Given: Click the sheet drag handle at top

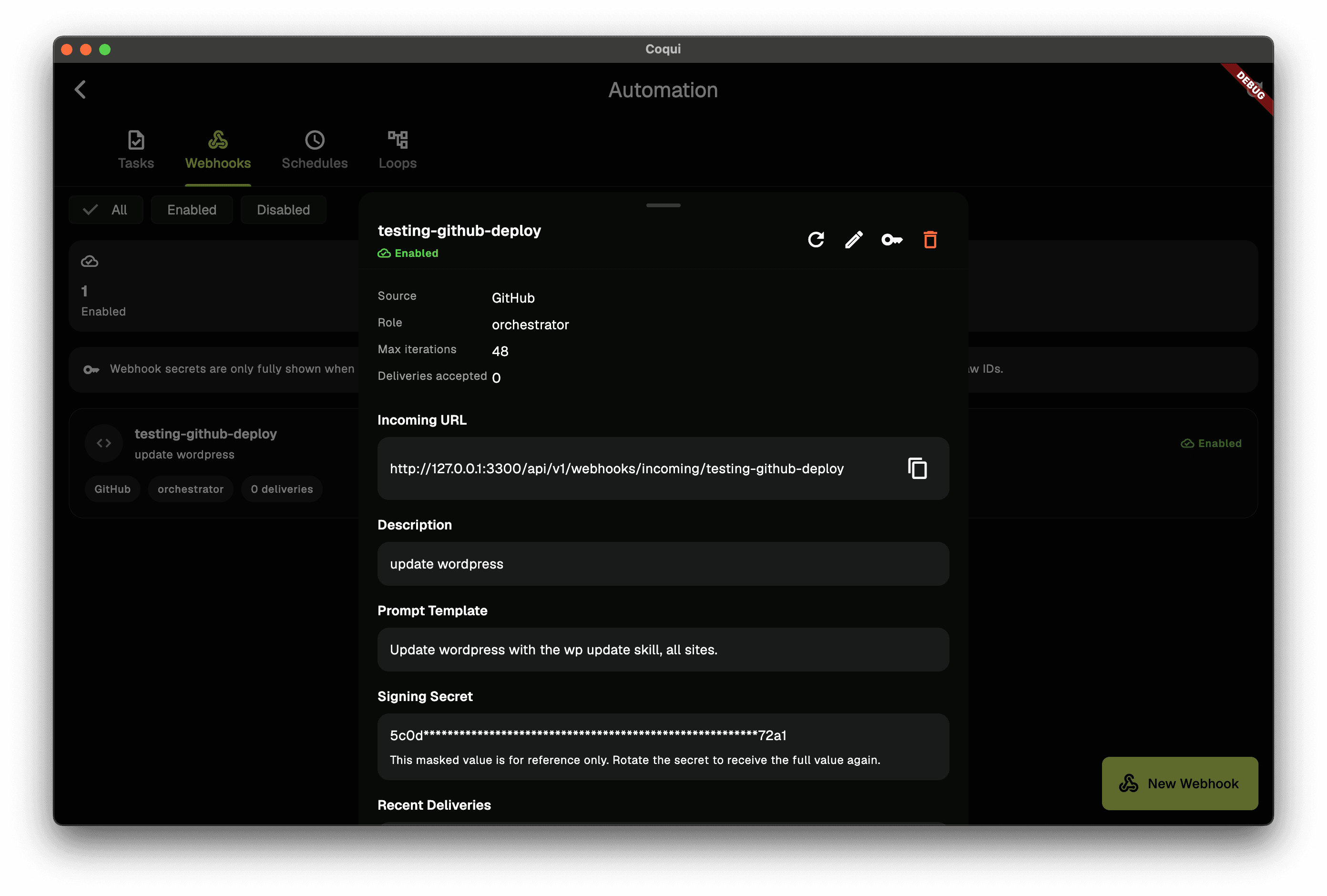Looking at the screenshot, I should coord(663,205).
